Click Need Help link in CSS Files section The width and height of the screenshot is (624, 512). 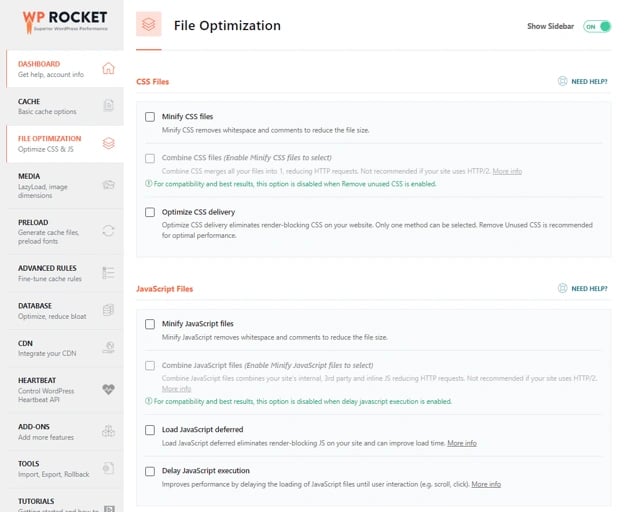pos(582,81)
